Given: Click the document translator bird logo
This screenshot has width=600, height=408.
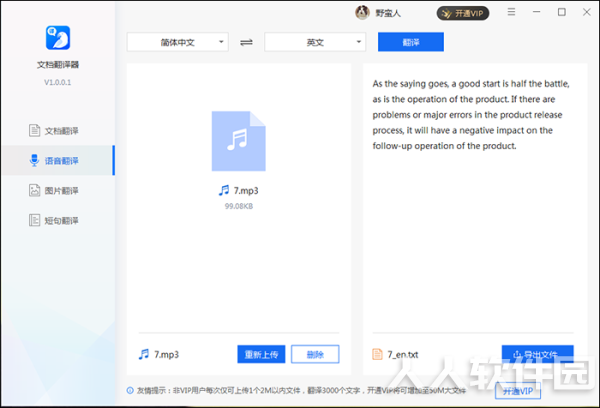Looking at the screenshot, I should pos(58,38).
